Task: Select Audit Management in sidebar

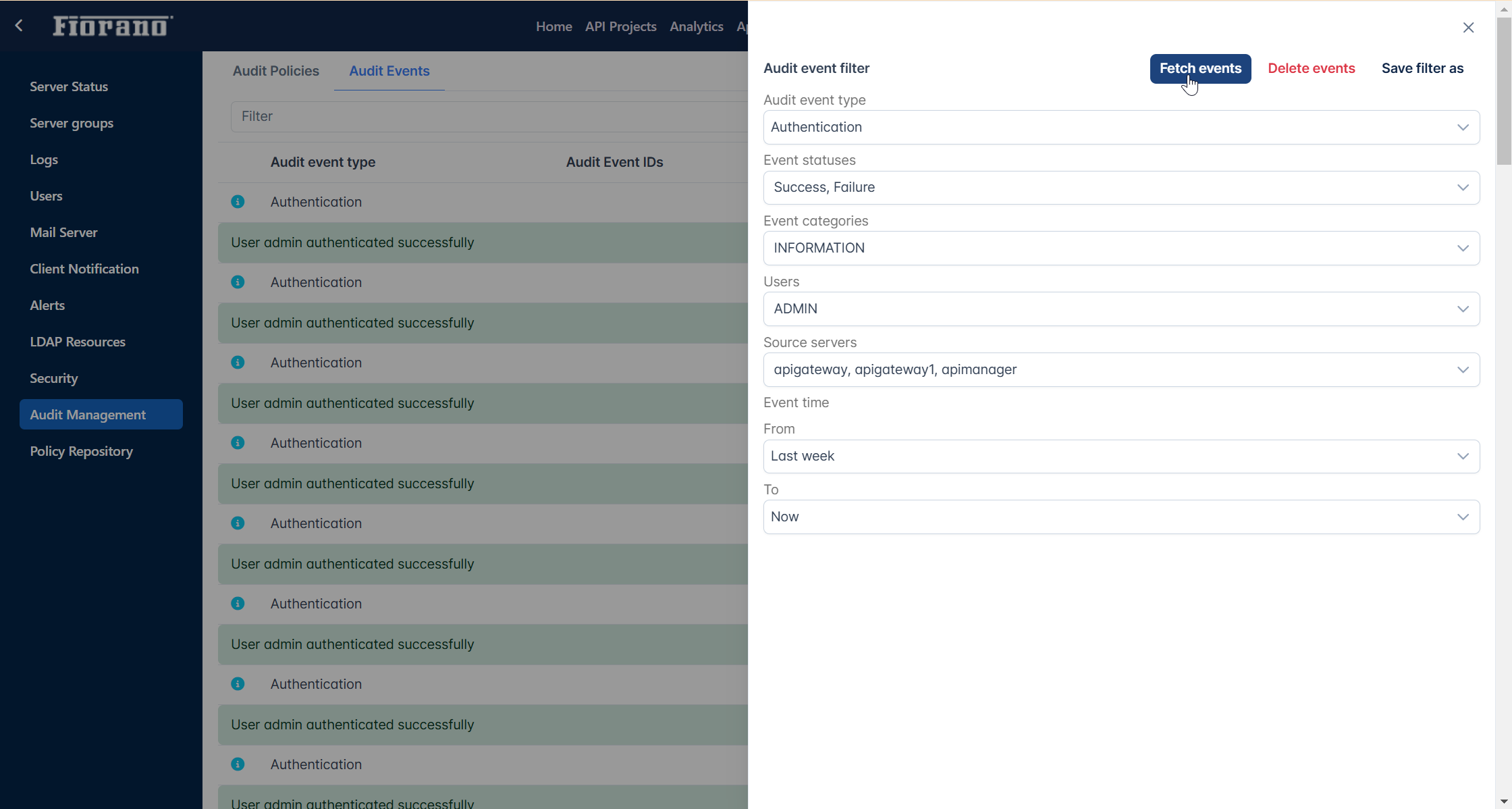Action: pyautogui.click(x=101, y=414)
